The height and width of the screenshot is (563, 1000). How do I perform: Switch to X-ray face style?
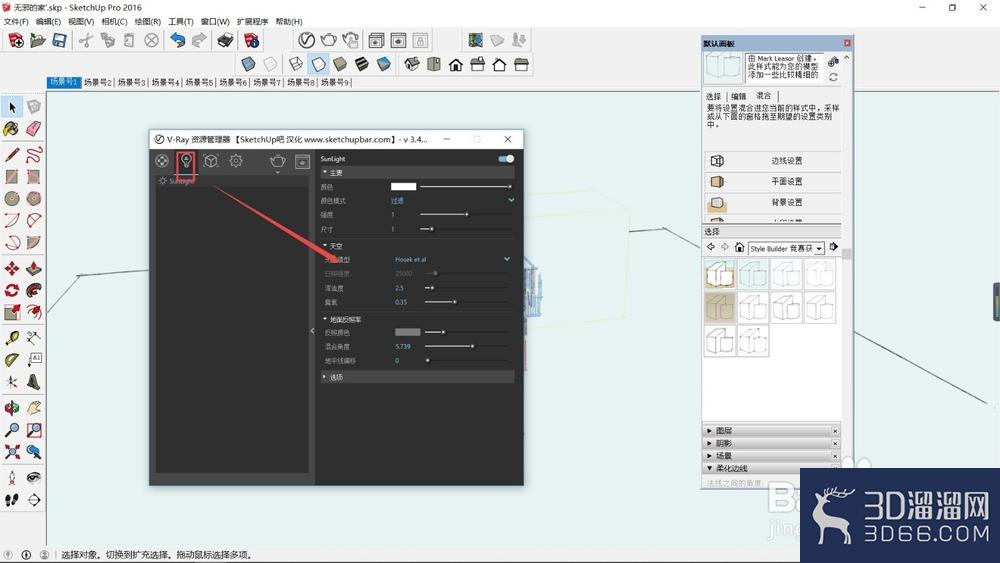[x=248, y=64]
